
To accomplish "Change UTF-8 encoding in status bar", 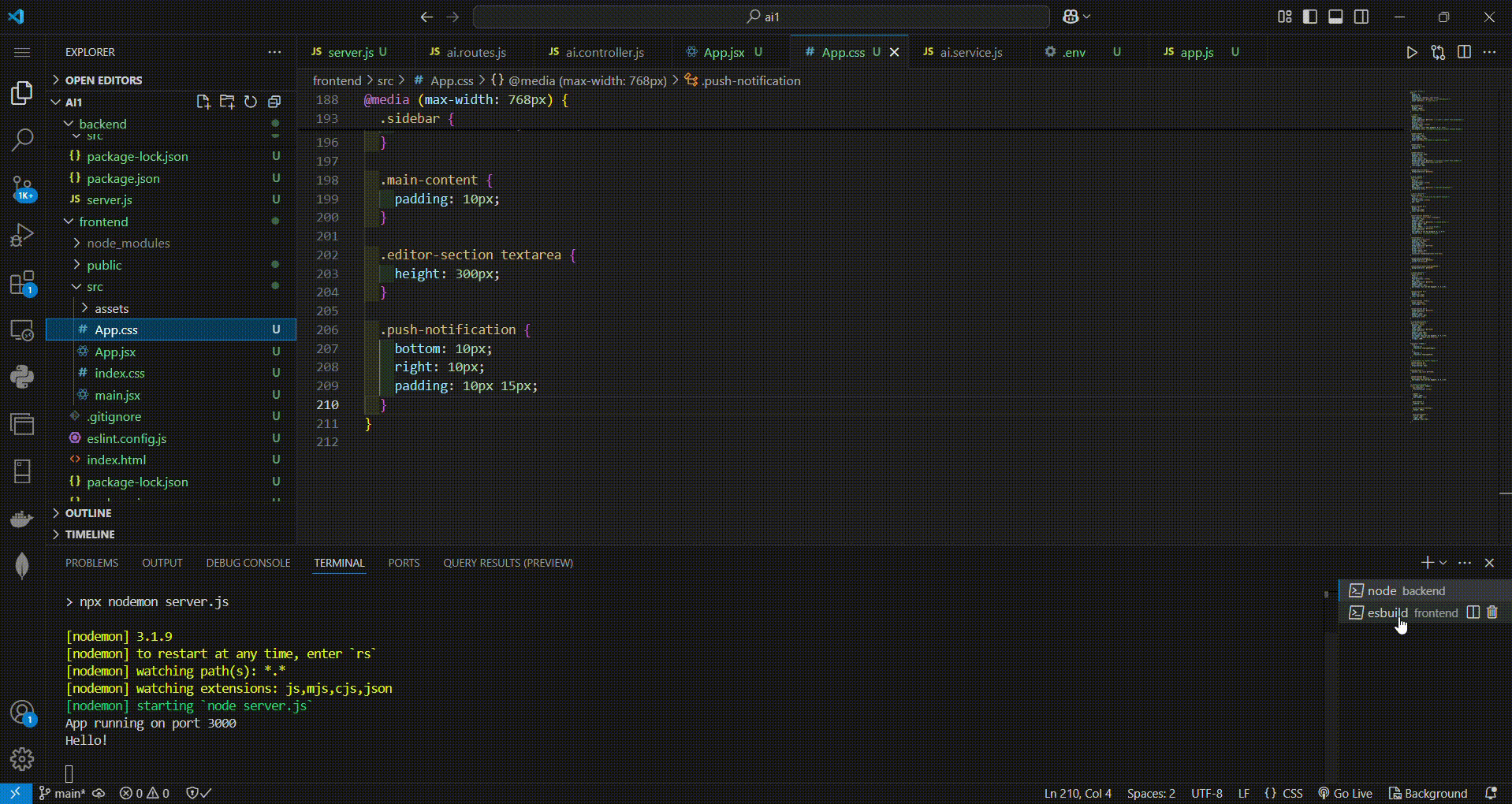I will (1207, 793).
